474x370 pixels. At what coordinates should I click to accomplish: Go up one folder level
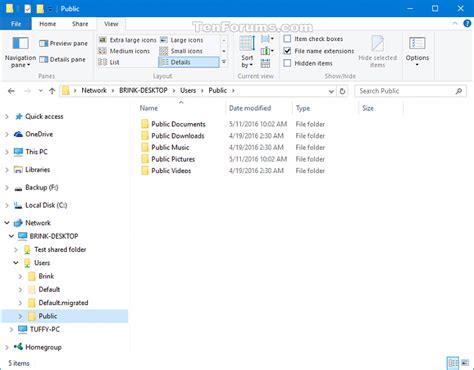(52, 91)
